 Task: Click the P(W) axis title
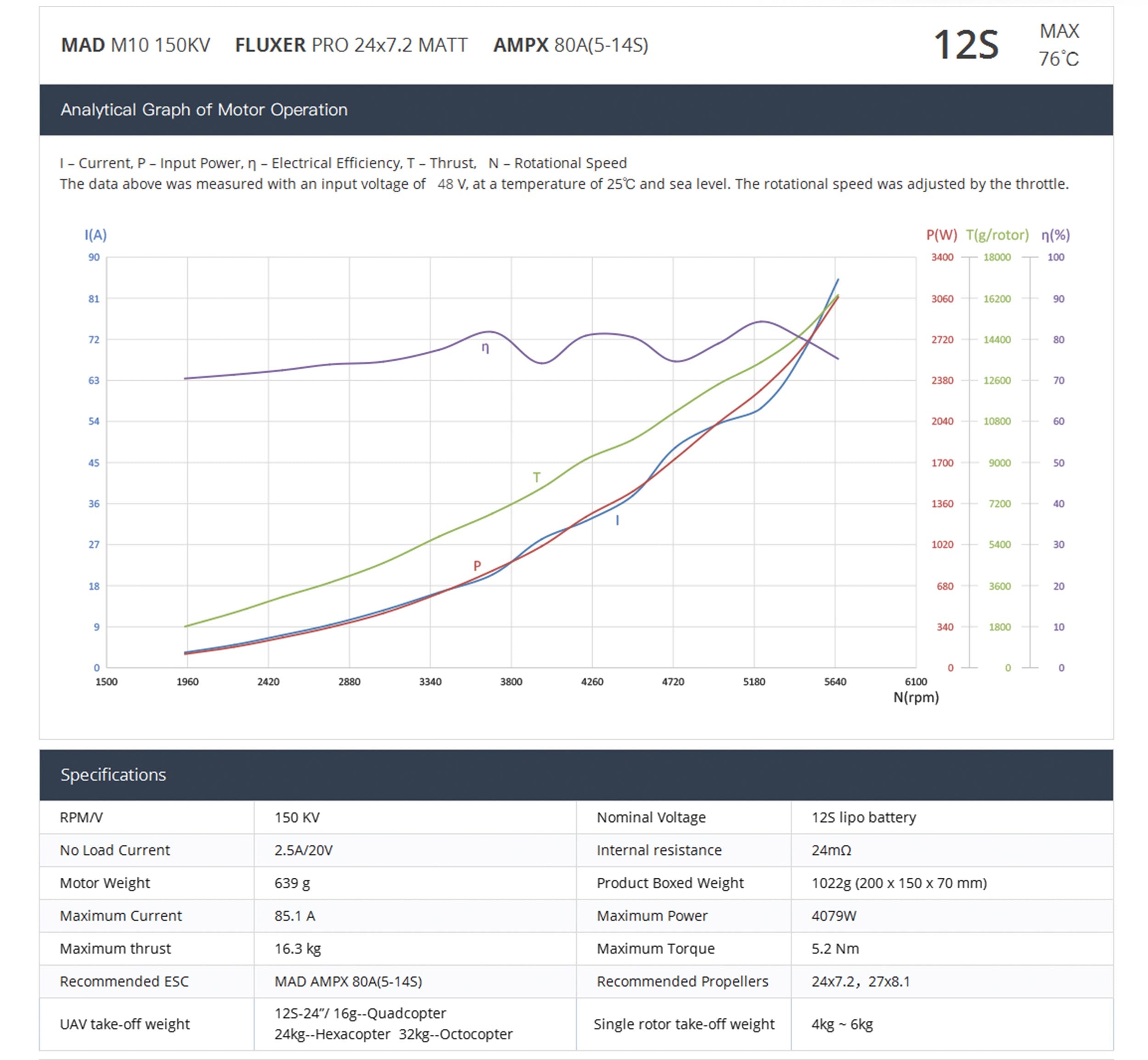click(941, 235)
